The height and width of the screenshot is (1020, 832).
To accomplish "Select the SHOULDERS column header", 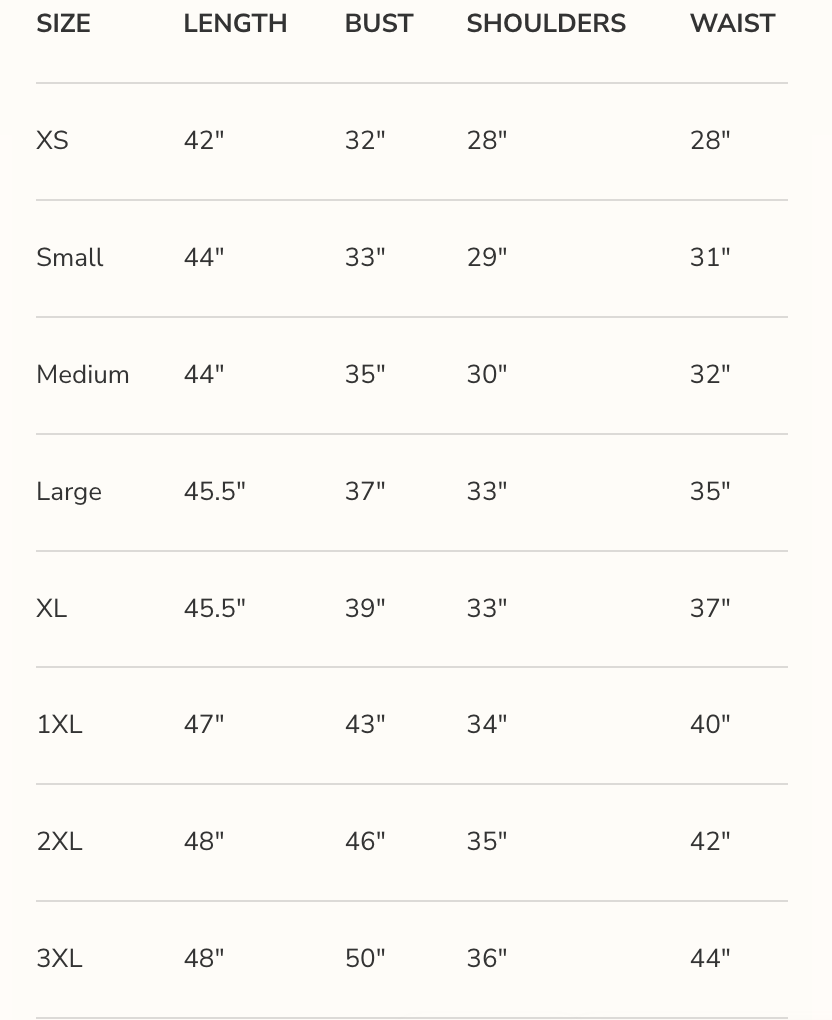I will point(546,24).
